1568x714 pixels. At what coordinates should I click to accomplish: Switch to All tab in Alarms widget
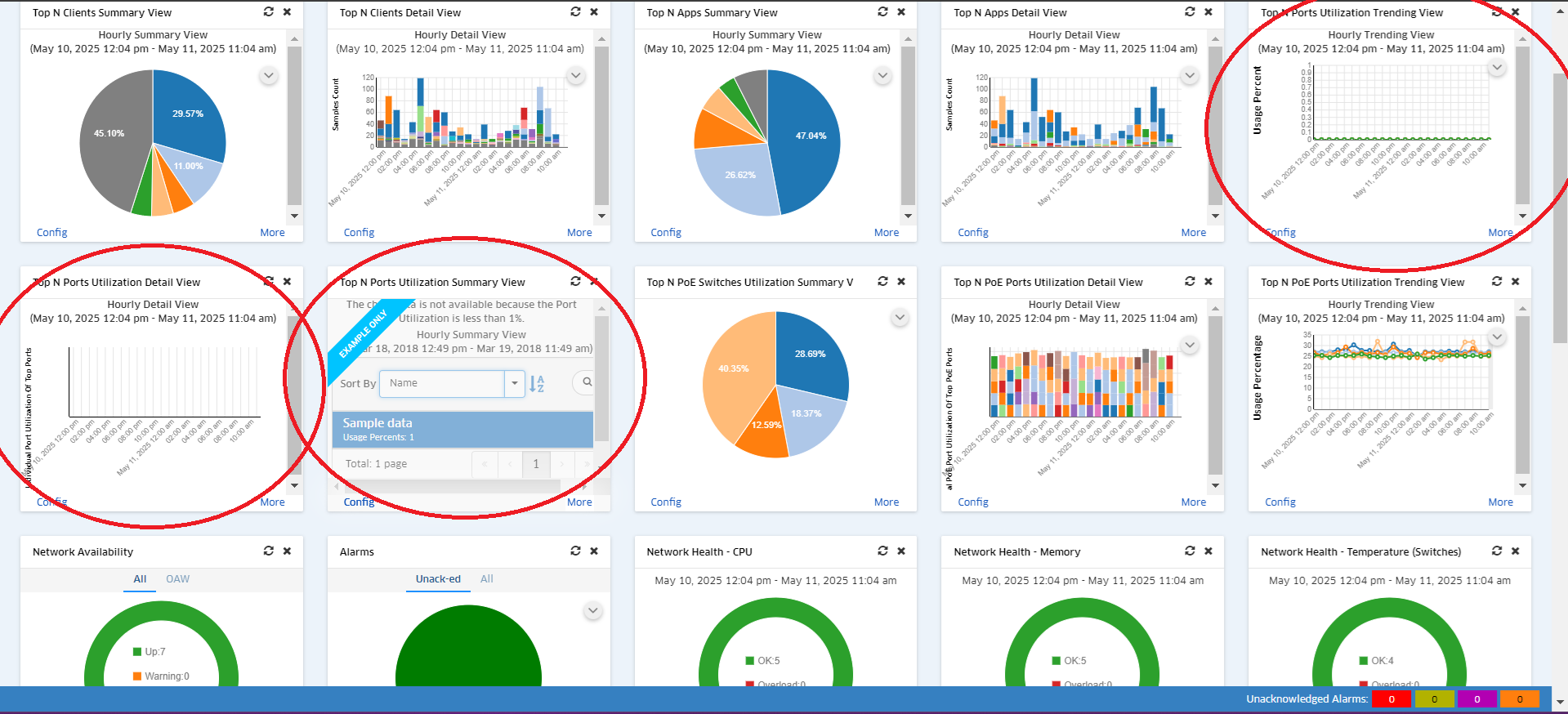(487, 579)
